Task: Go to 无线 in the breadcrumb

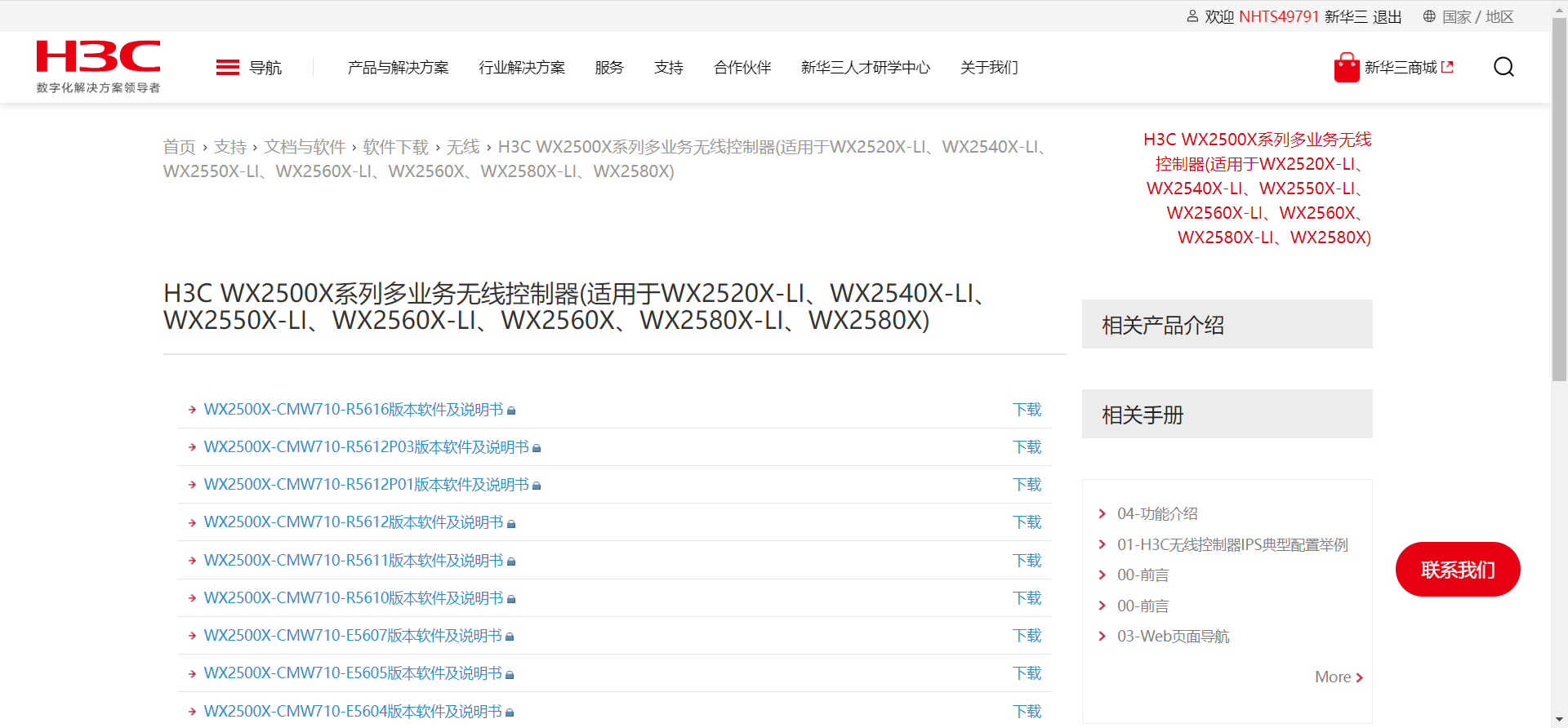Action: coord(463,147)
